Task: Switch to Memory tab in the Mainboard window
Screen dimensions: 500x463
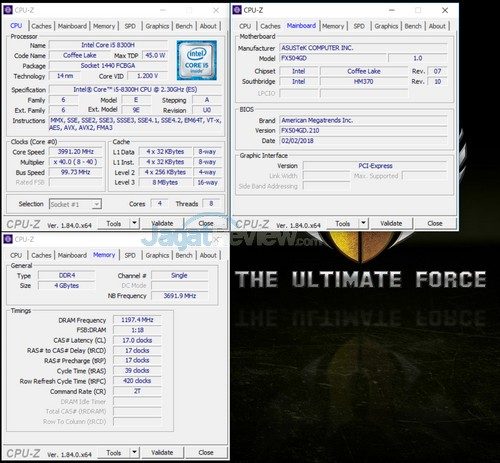Action: tap(333, 26)
